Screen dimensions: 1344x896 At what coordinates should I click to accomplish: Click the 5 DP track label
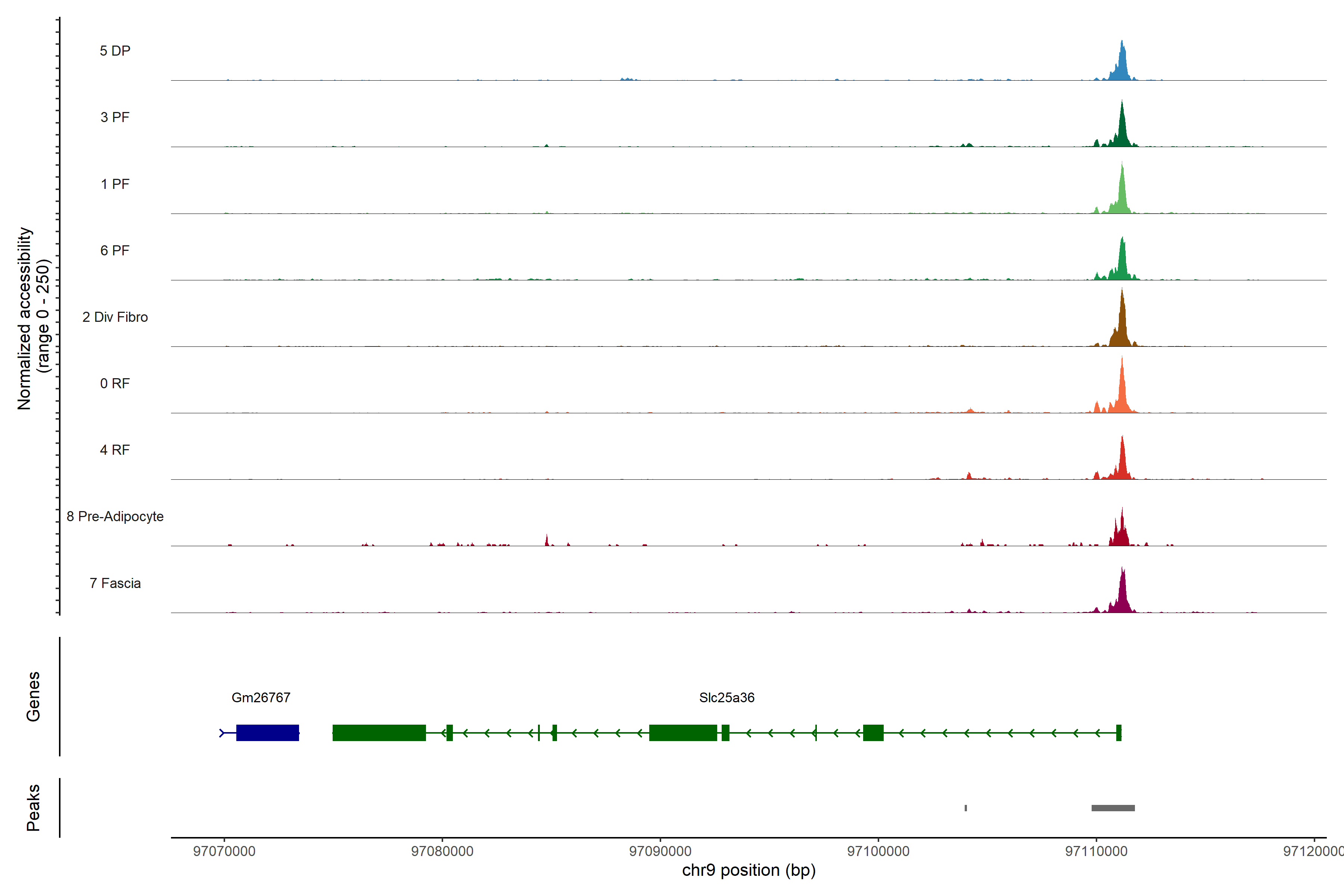pyautogui.click(x=115, y=51)
